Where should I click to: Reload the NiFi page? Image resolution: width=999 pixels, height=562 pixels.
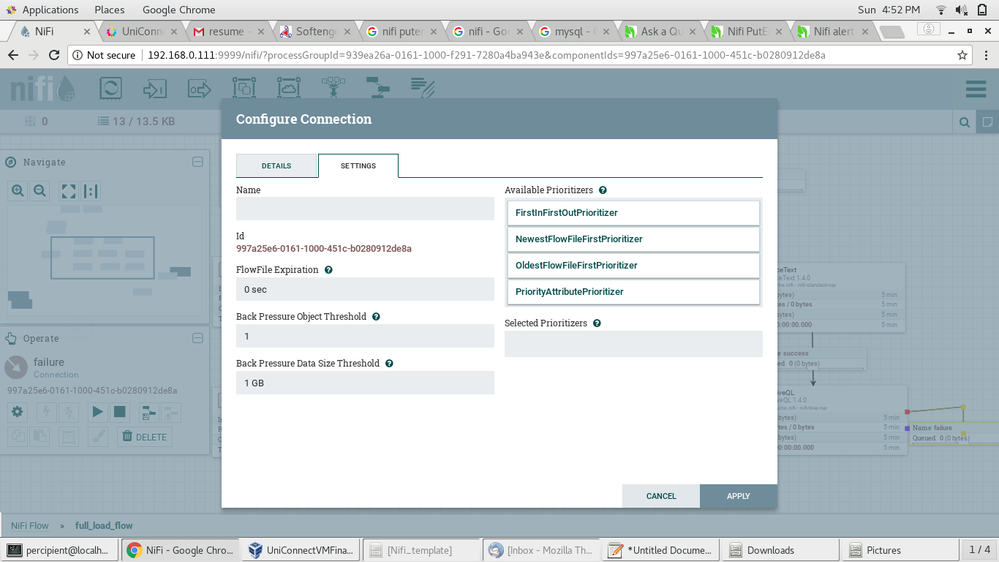pyautogui.click(x=54, y=55)
